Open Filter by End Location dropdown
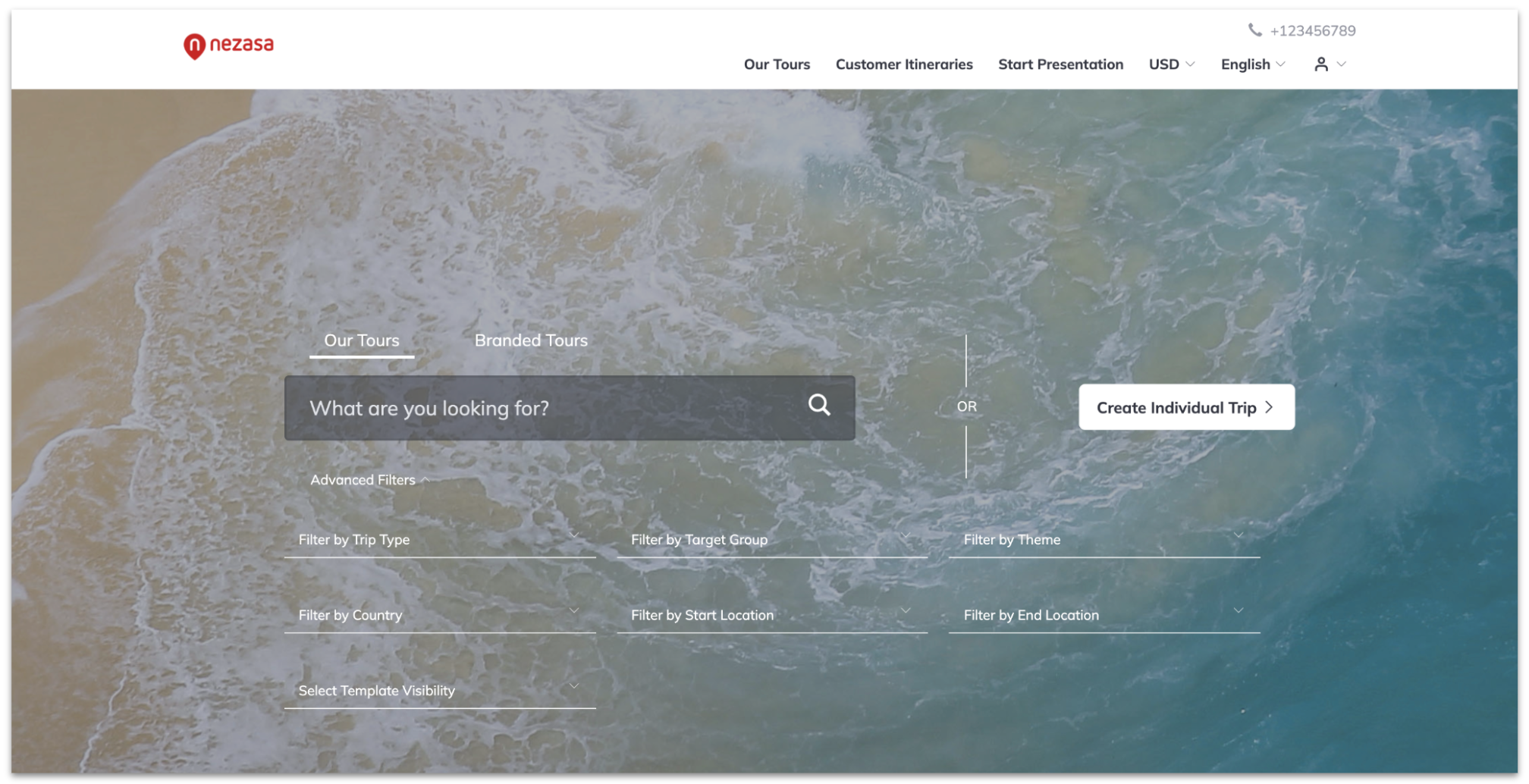This screenshot has width=1529, height=784. pos(1104,615)
